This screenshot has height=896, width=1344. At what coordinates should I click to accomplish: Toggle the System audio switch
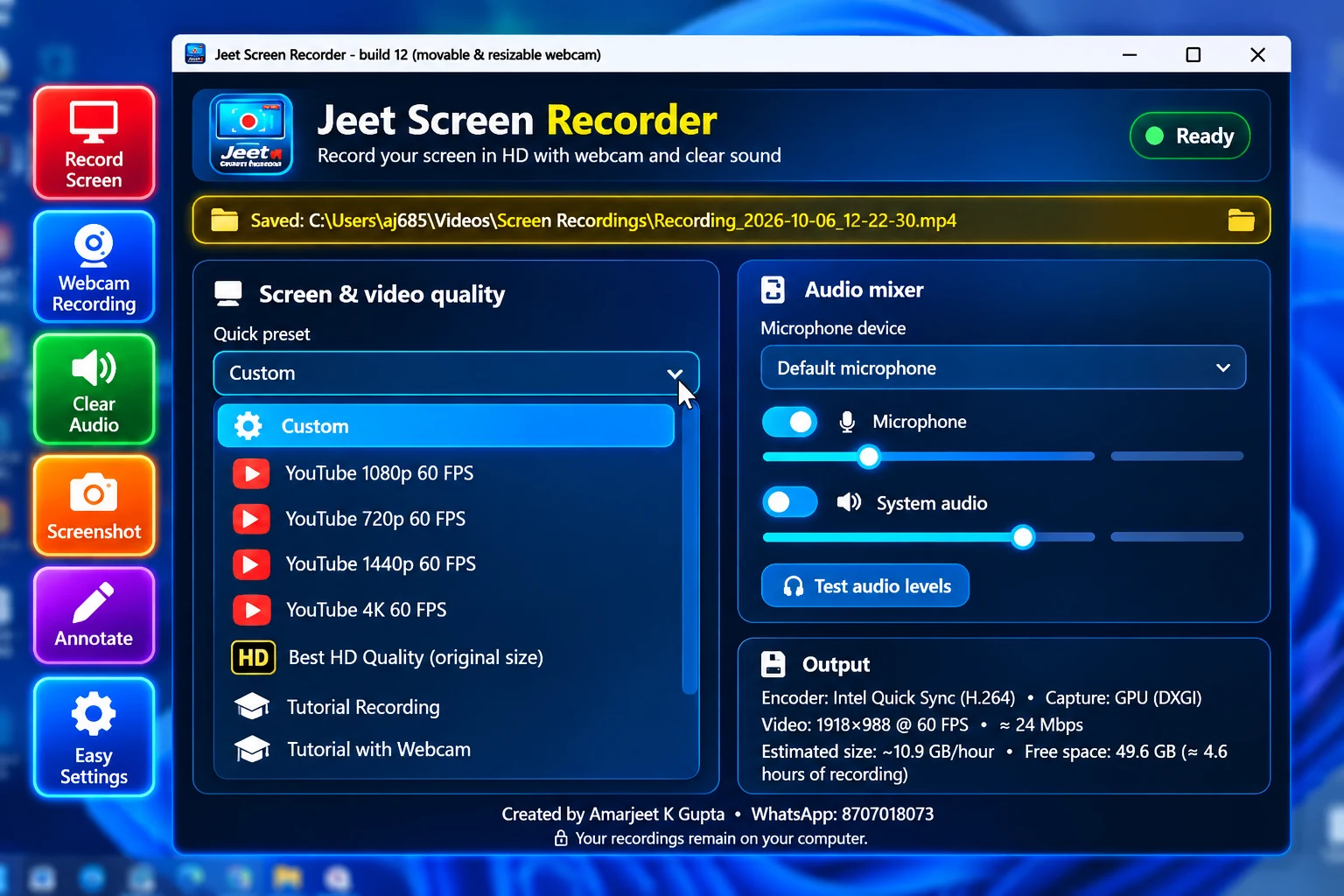tap(789, 502)
